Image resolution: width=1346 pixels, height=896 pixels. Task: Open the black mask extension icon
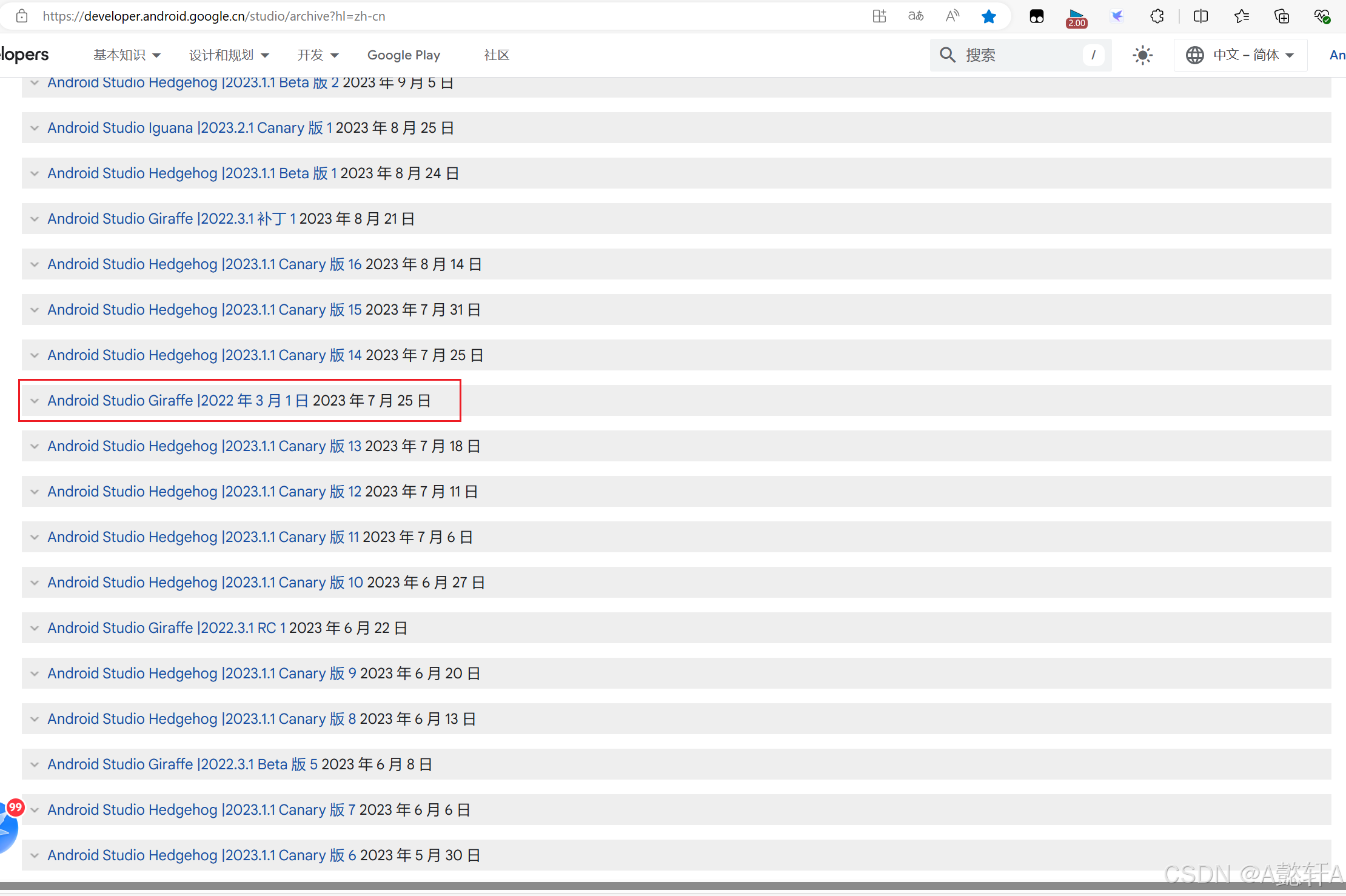[x=1037, y=16]
